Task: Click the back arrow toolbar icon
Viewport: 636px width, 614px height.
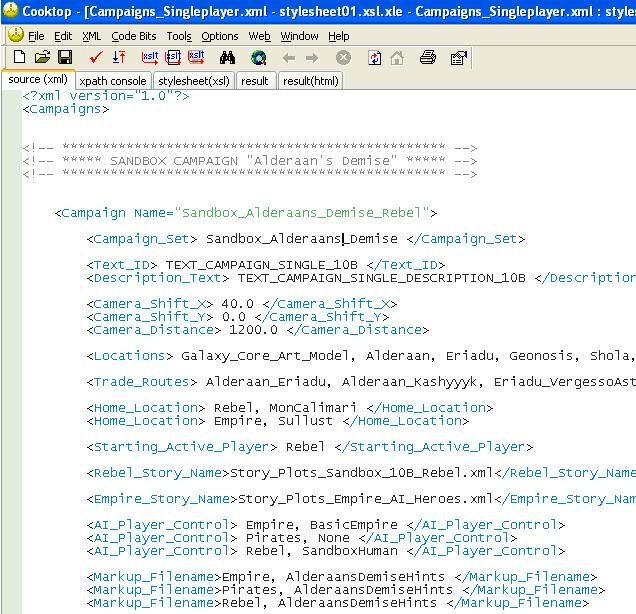Action: (289, 58)
